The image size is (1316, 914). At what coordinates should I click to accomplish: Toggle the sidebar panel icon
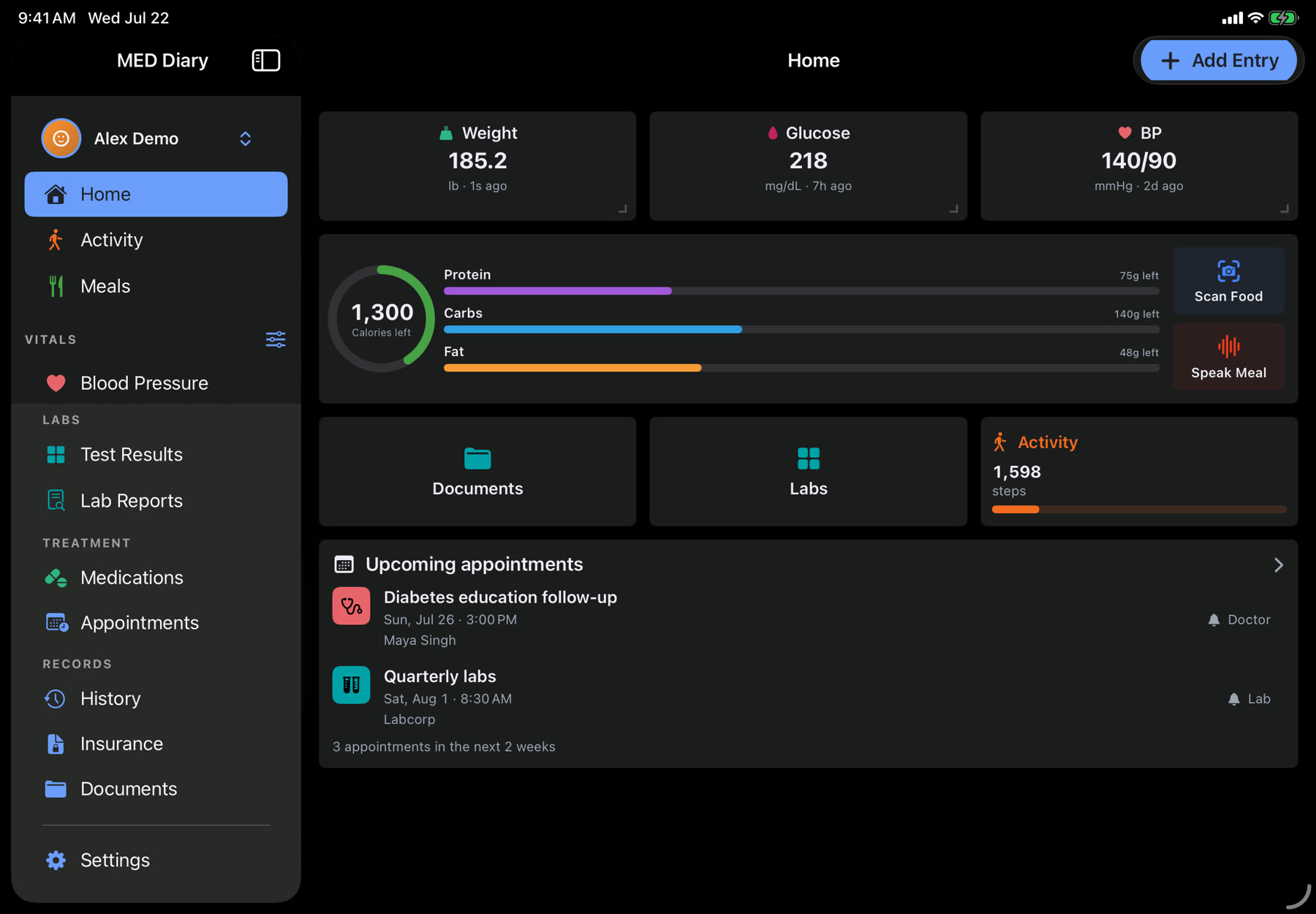click(x=266, y=60)
